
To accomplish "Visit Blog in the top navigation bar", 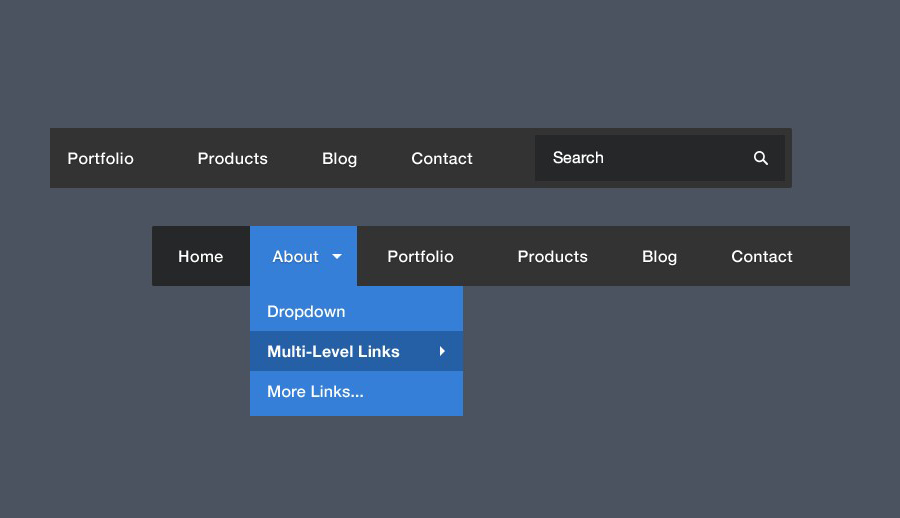I will tap(339, 159).
